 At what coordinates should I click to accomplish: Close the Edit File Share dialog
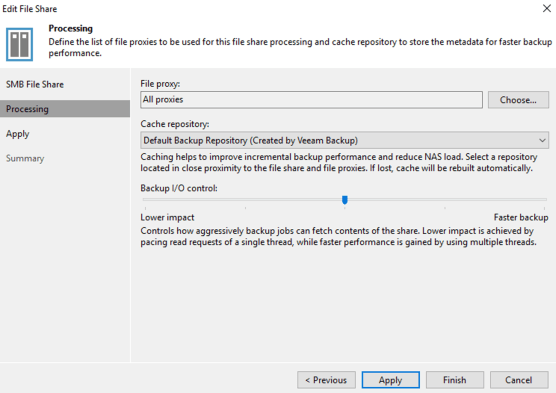pos(547,8)
